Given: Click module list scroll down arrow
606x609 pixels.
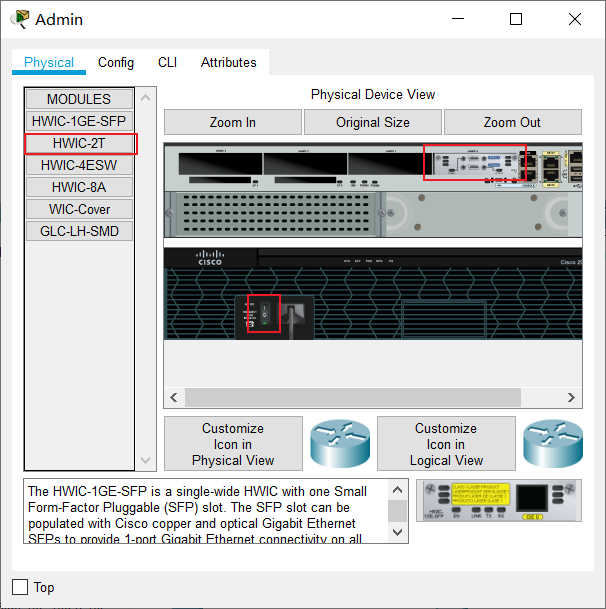Looking at the screenshot, I should tap(146, 460).
